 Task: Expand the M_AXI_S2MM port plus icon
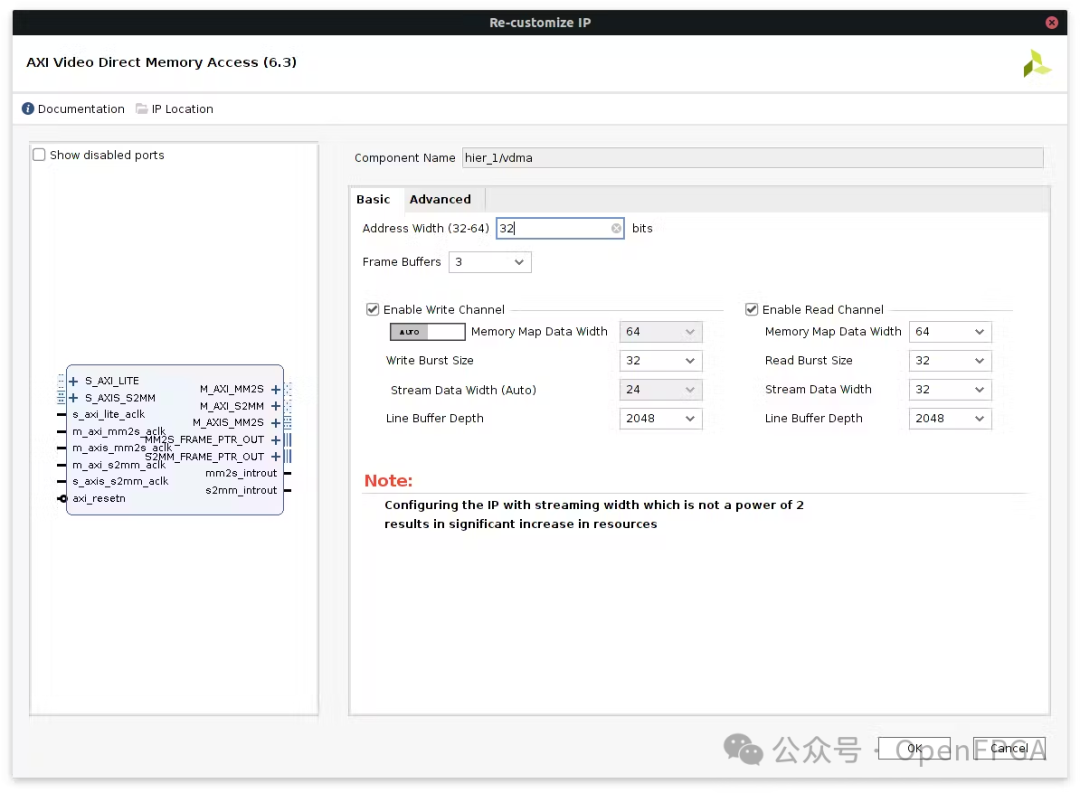click(x=276, y=406)
